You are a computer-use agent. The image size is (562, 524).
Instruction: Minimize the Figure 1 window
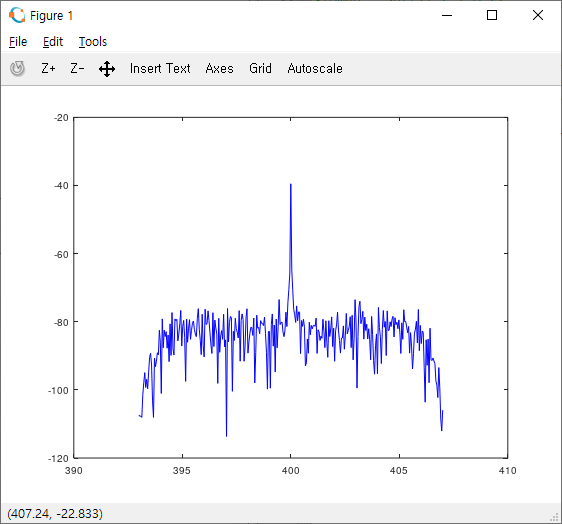(x=447, y=15)
